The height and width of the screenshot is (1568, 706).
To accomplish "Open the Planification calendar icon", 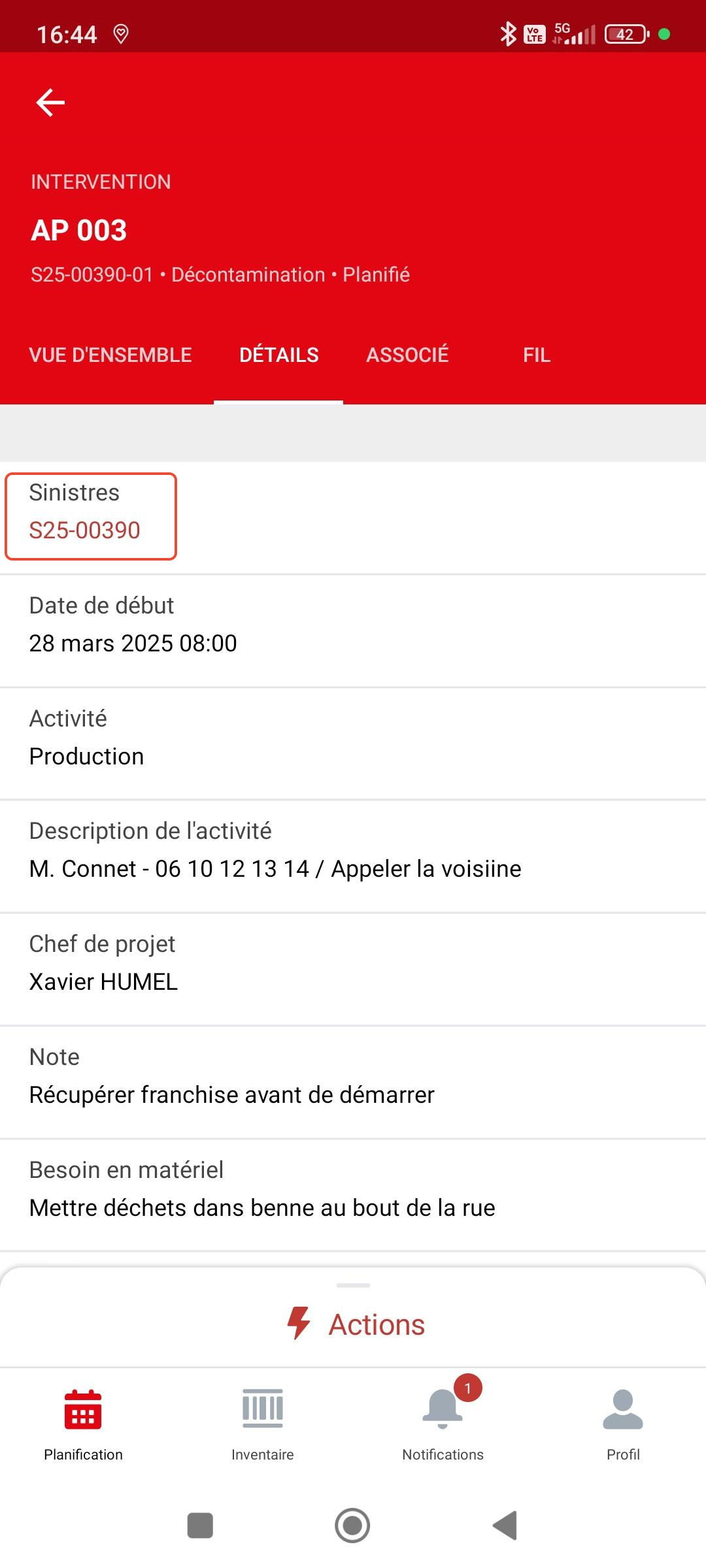I will 83,1409.
